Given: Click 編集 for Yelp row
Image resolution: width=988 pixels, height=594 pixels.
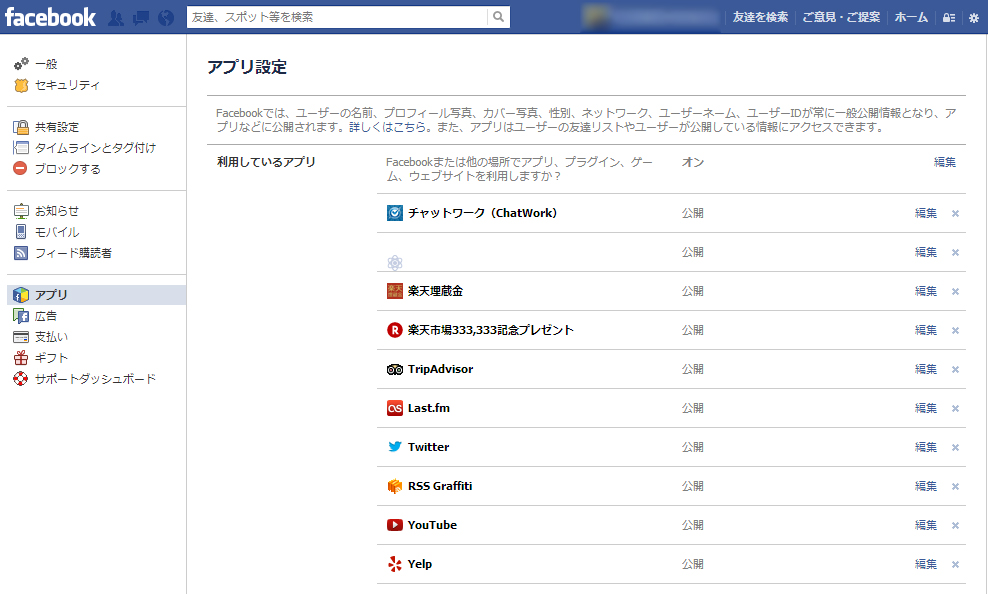Looking at the screenshot, I should [x=926, y=565].
